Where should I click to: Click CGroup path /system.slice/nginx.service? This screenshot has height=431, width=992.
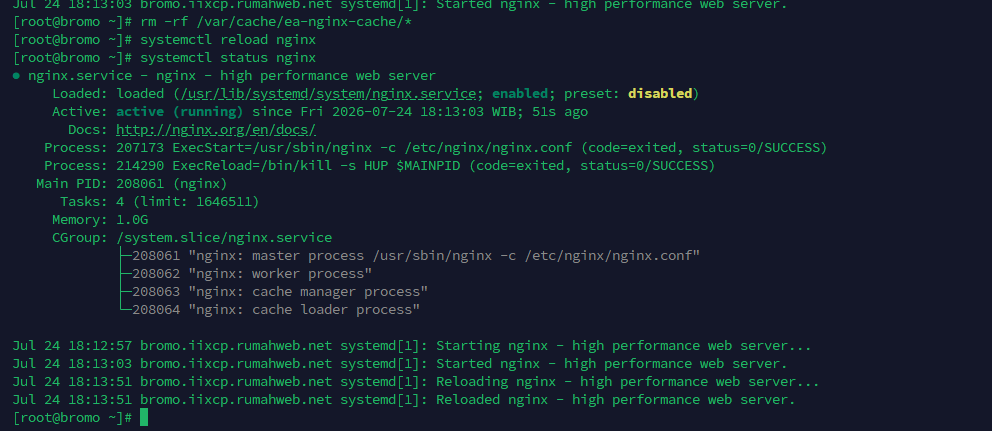[x=224, y=238]
